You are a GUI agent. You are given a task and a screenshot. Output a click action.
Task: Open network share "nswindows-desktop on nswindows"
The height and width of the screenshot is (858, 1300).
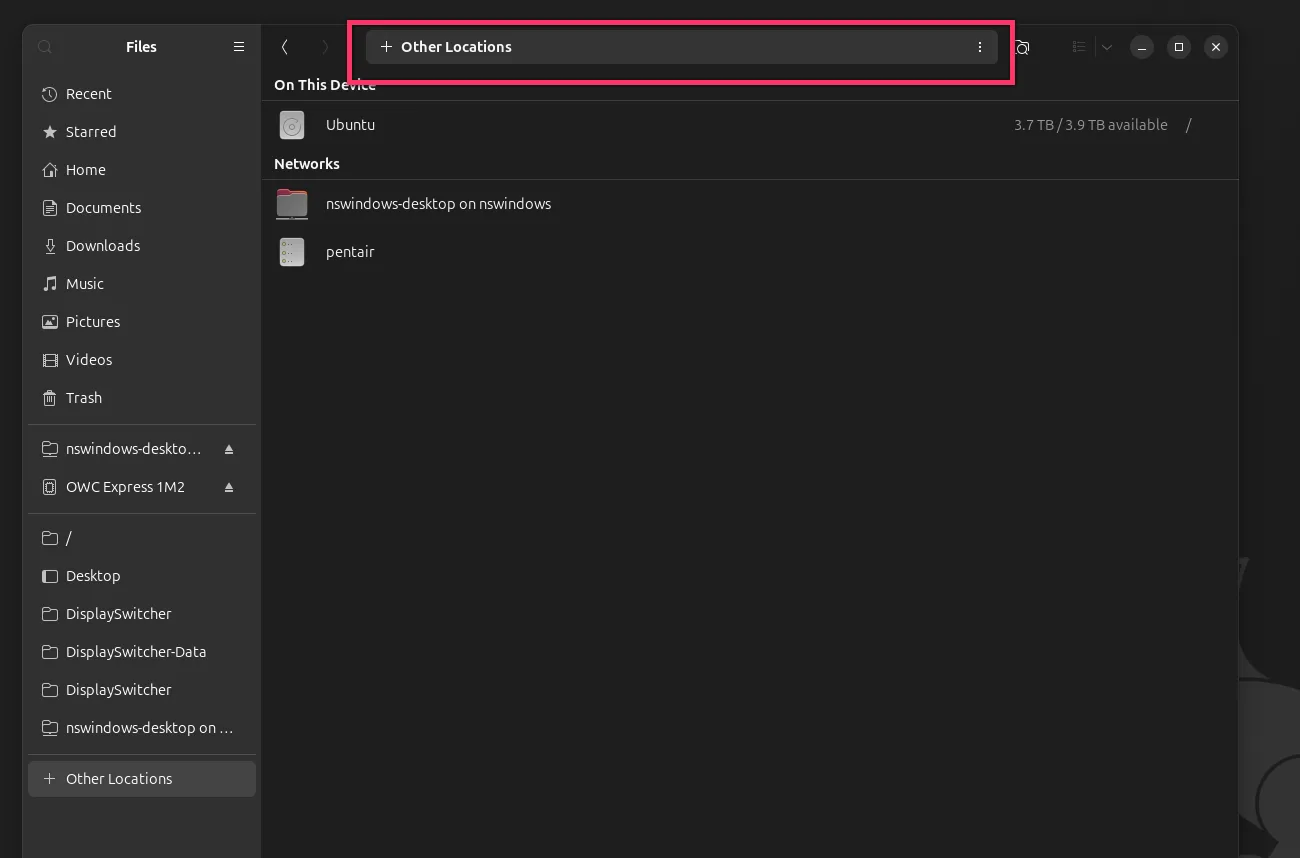pyautogui.click(x=750, y=204)
